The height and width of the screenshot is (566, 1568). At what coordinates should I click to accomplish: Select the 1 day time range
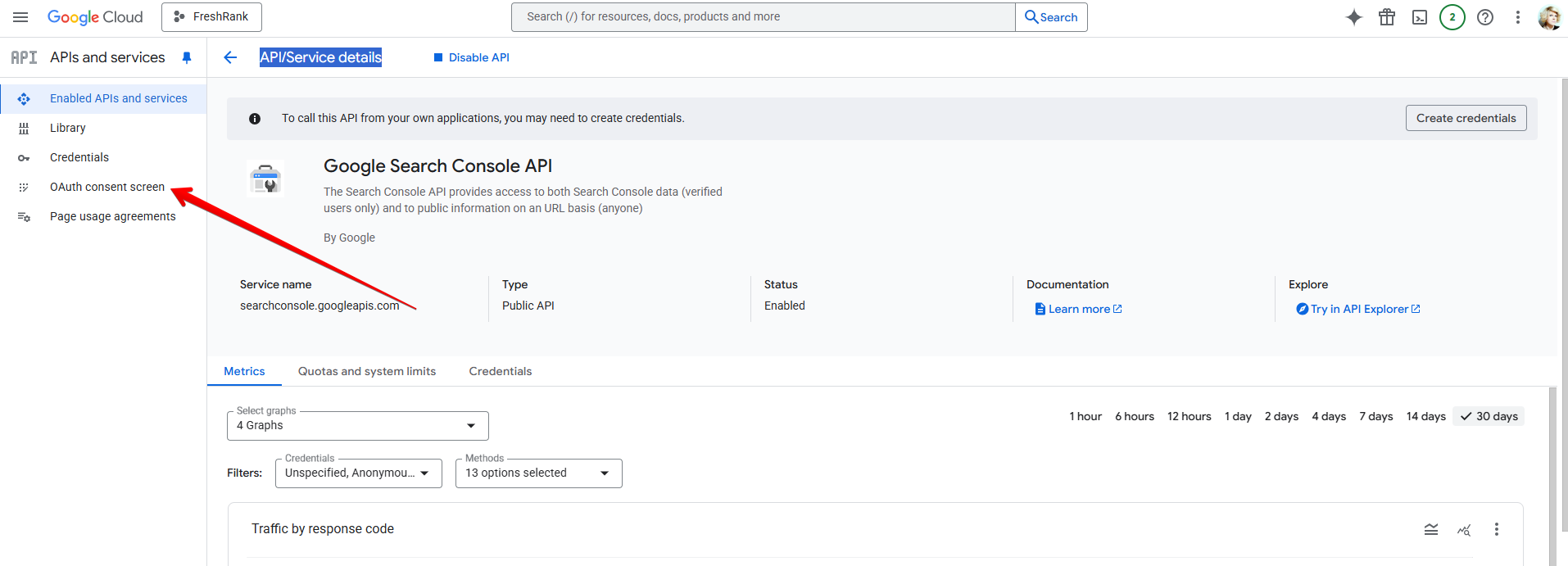tap(1238, 416)
